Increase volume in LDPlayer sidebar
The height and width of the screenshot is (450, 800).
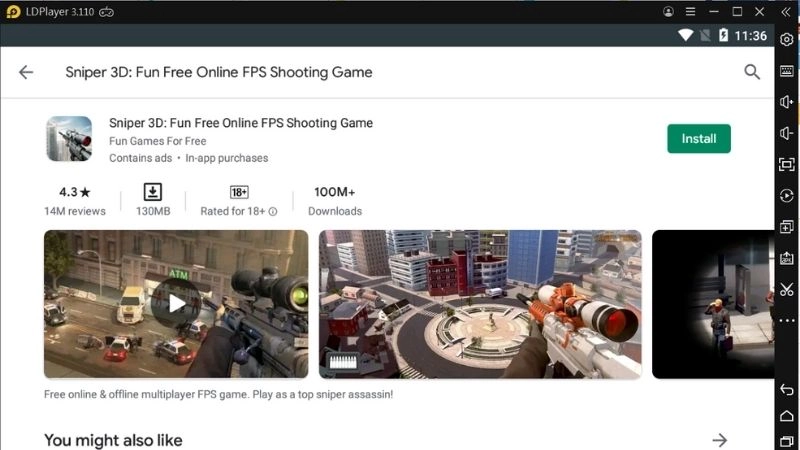pos(787,102)
